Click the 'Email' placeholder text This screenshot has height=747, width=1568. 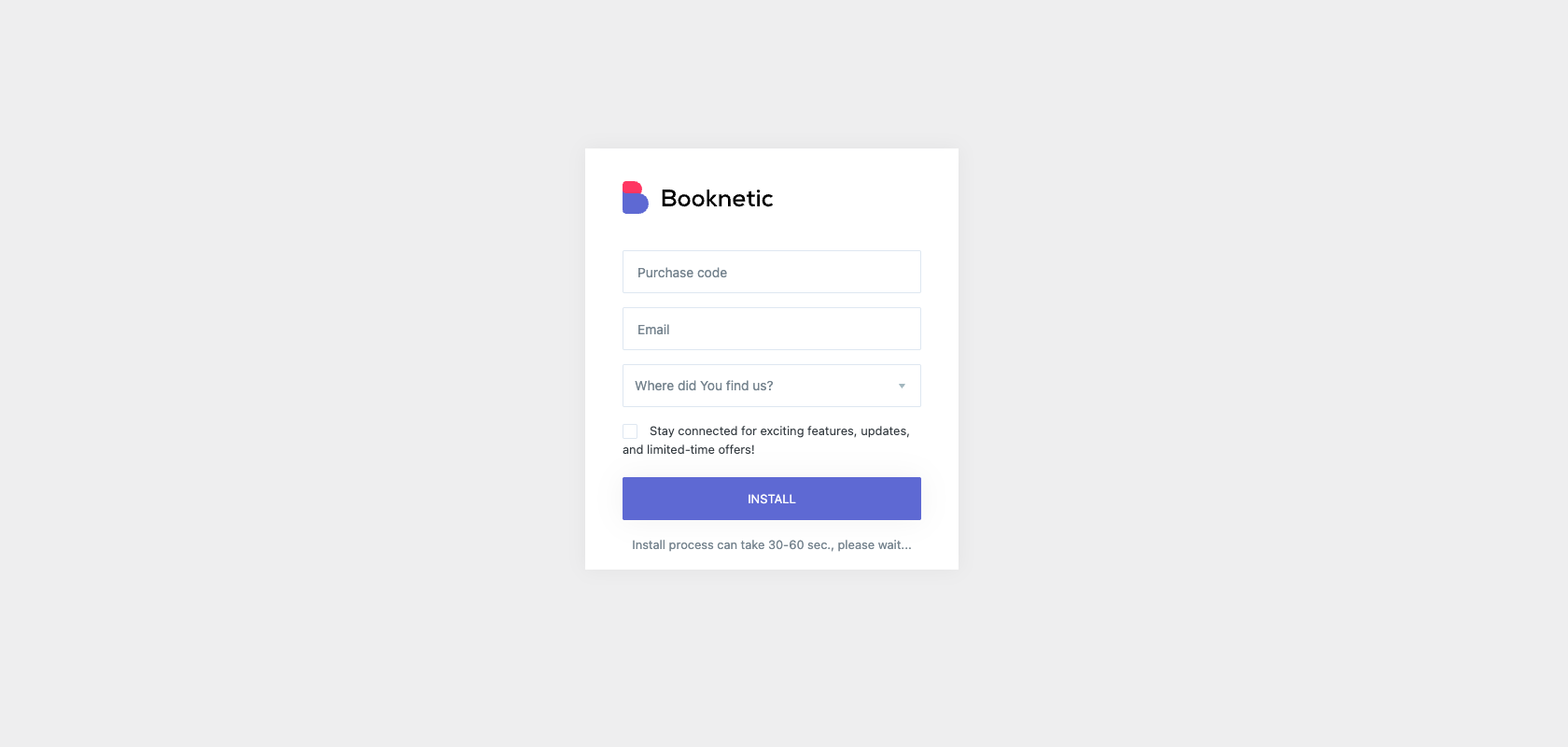coord(653,330)
